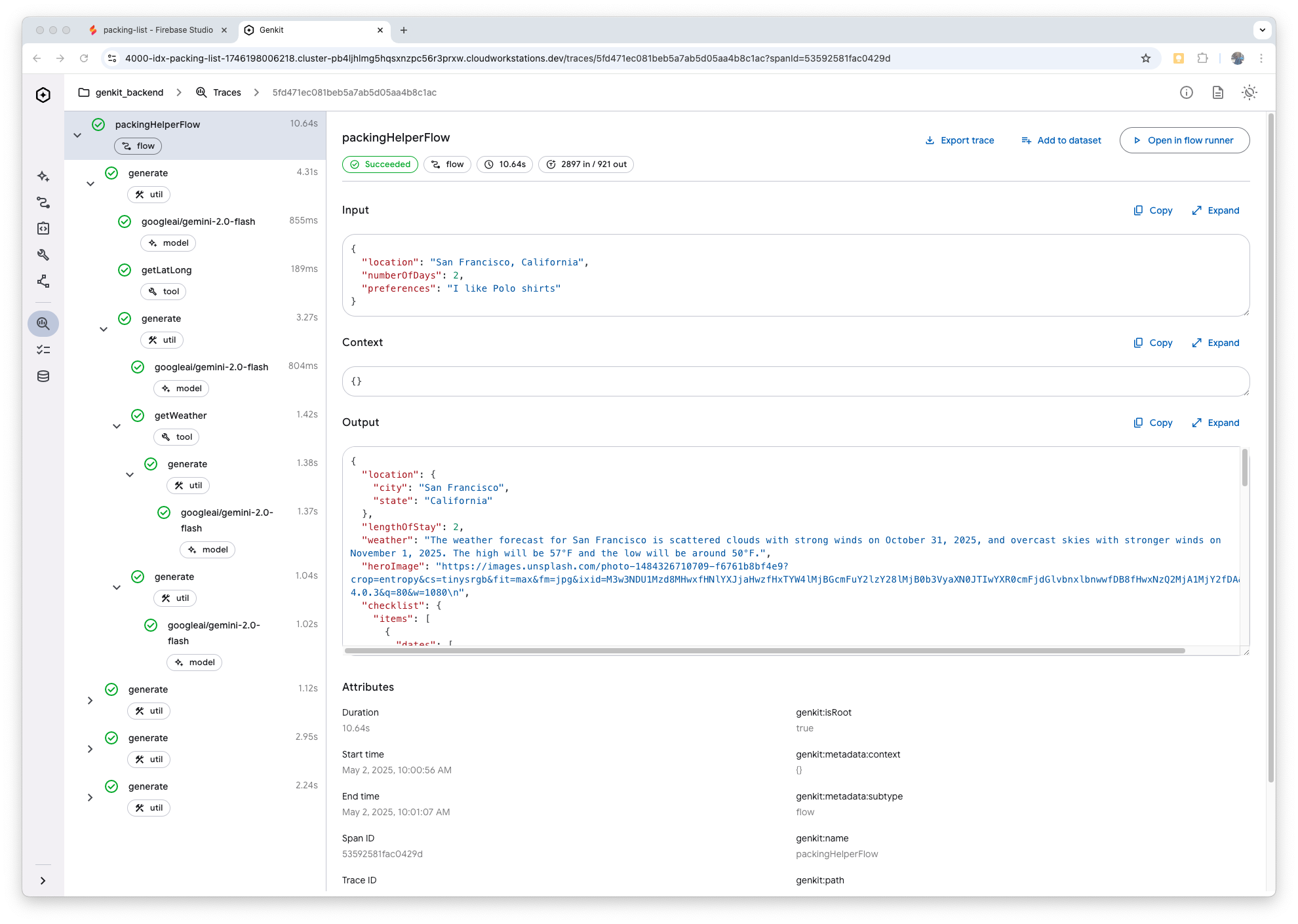Open the share-nodes sidebar icon
Image resolution: width=1298 pixels, height=924 pixels.
click(x=43, y=281)
